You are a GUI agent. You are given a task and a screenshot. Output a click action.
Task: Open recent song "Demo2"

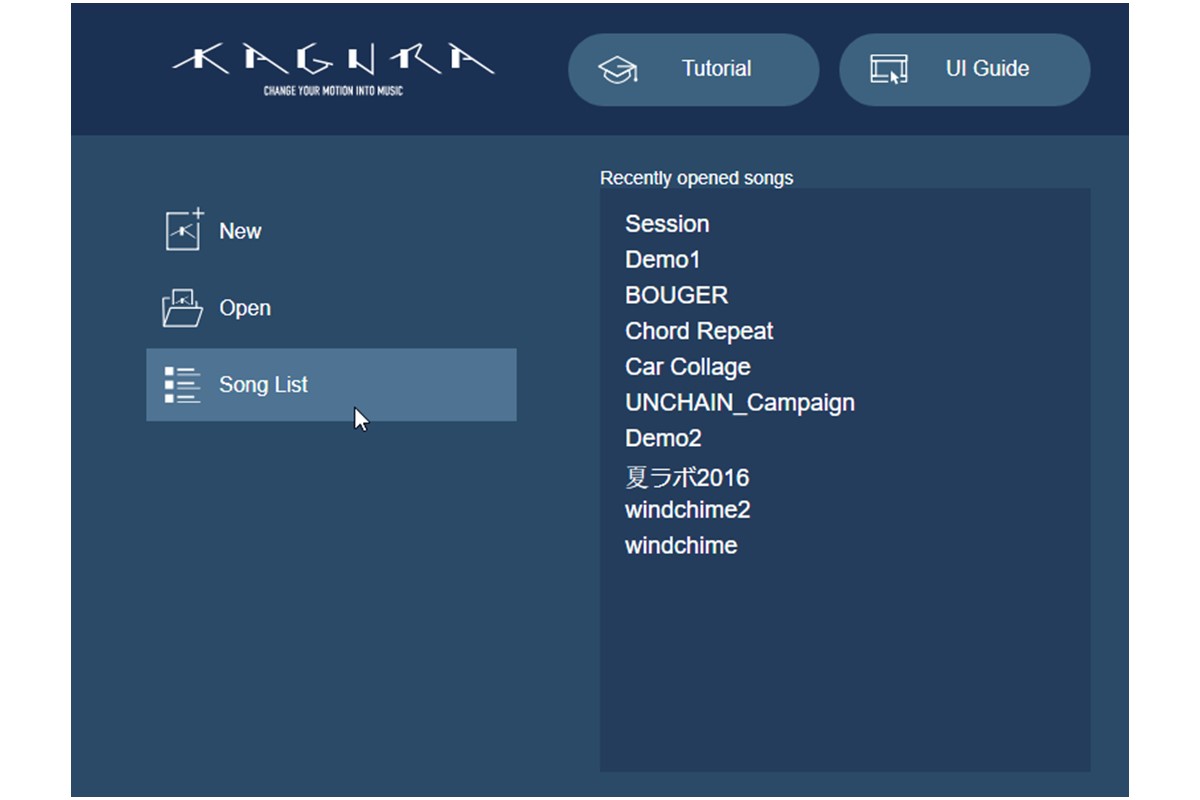coord(664,438)
